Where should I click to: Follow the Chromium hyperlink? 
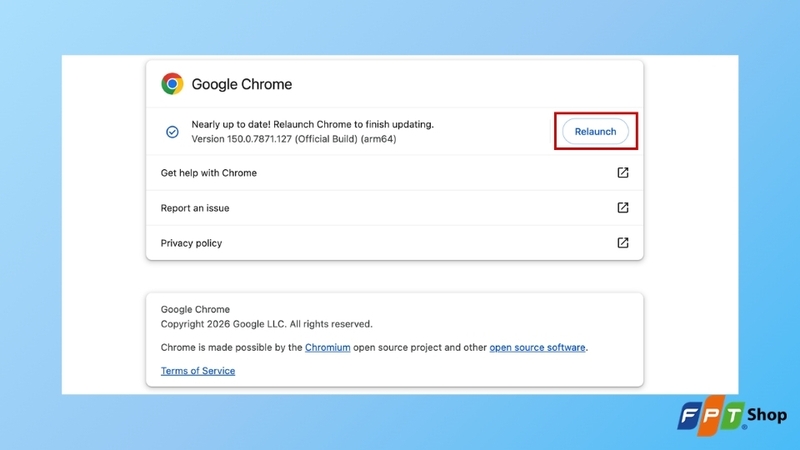point(328,347)
